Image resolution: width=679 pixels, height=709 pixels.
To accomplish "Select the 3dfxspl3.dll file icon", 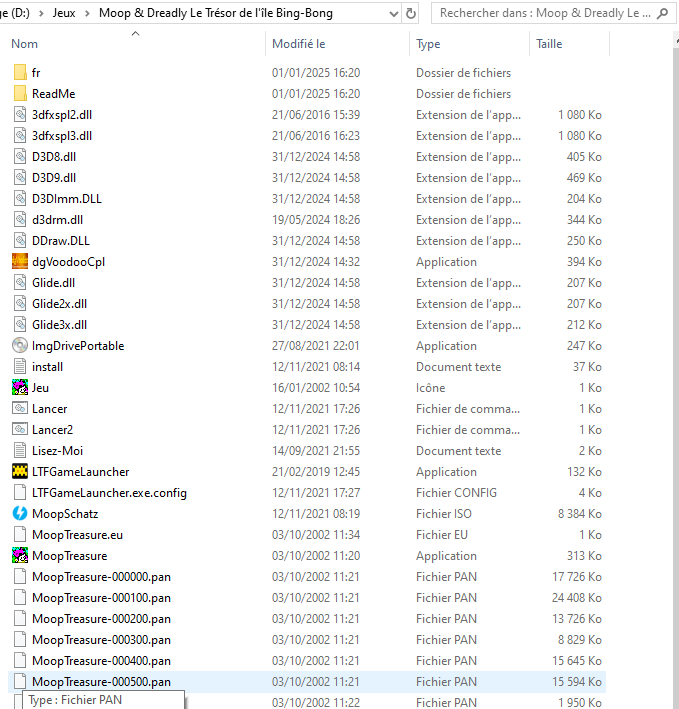I will pos(20,136).
